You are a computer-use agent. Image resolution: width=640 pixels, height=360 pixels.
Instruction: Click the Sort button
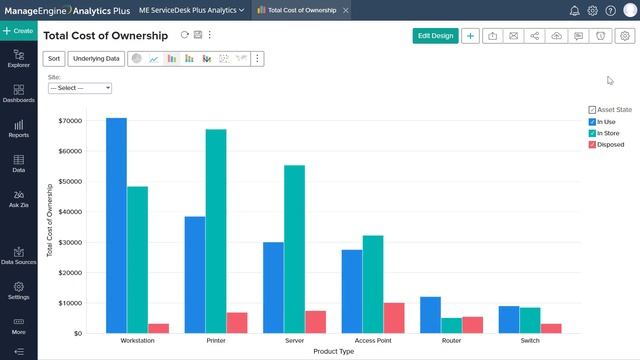coord(54,59)
